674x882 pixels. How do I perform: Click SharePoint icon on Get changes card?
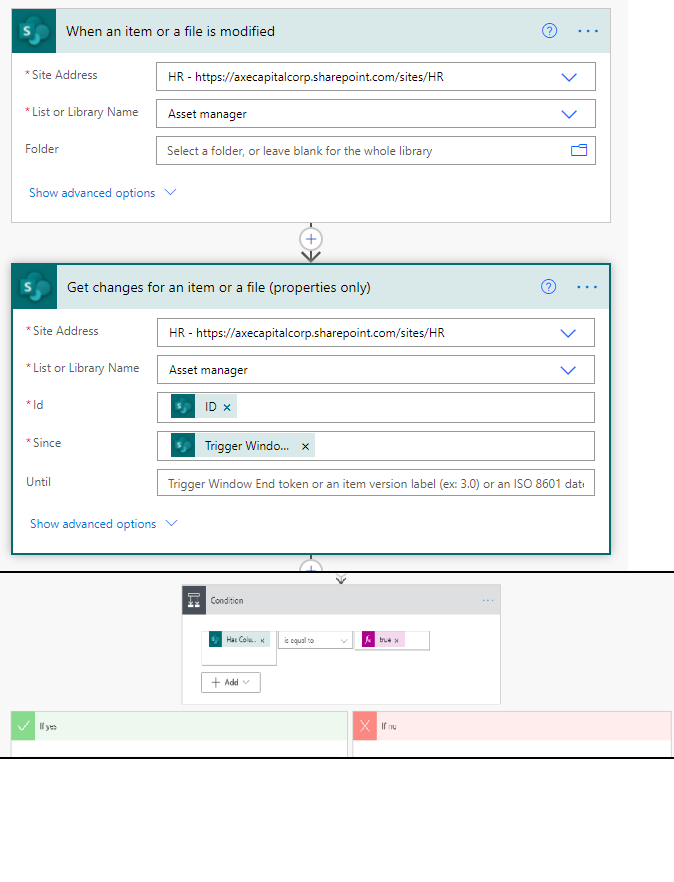point(35,287)
